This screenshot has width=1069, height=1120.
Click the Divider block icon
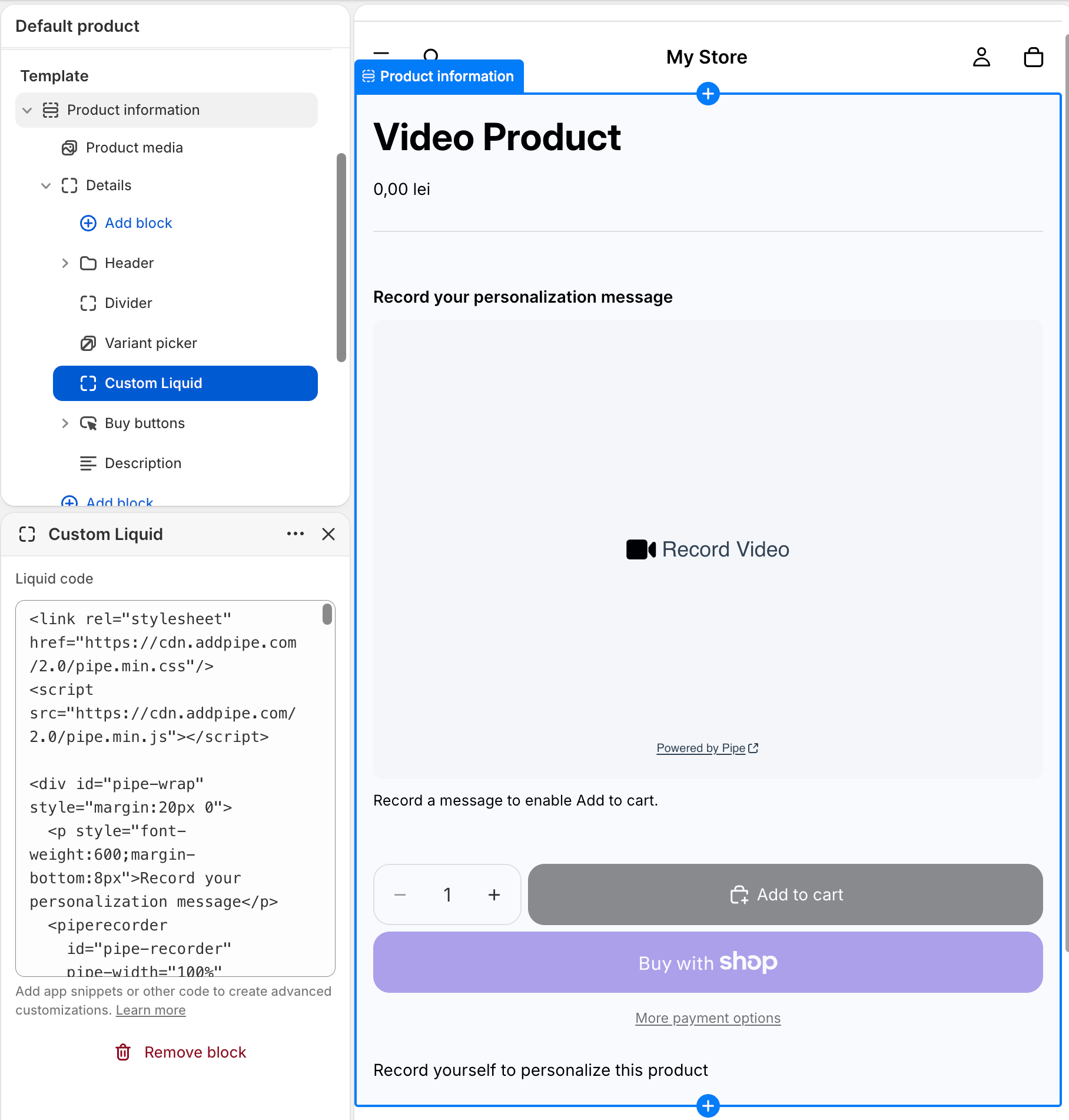tap(88, 303)
